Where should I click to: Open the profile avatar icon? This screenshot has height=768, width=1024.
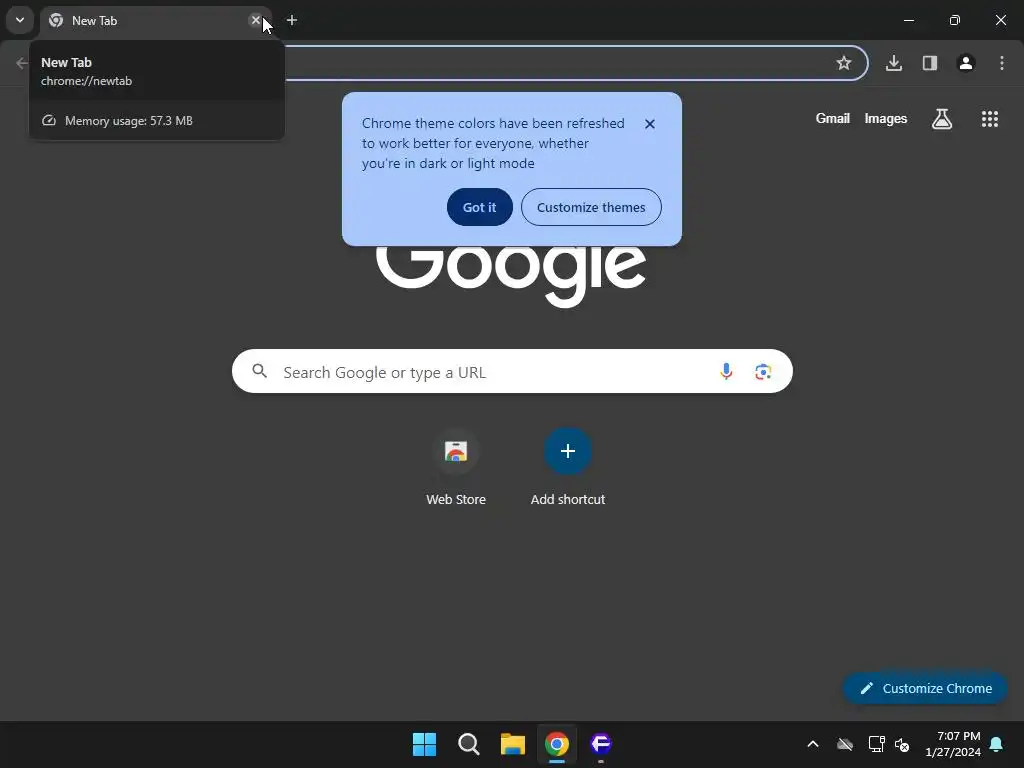coord(966,63)
